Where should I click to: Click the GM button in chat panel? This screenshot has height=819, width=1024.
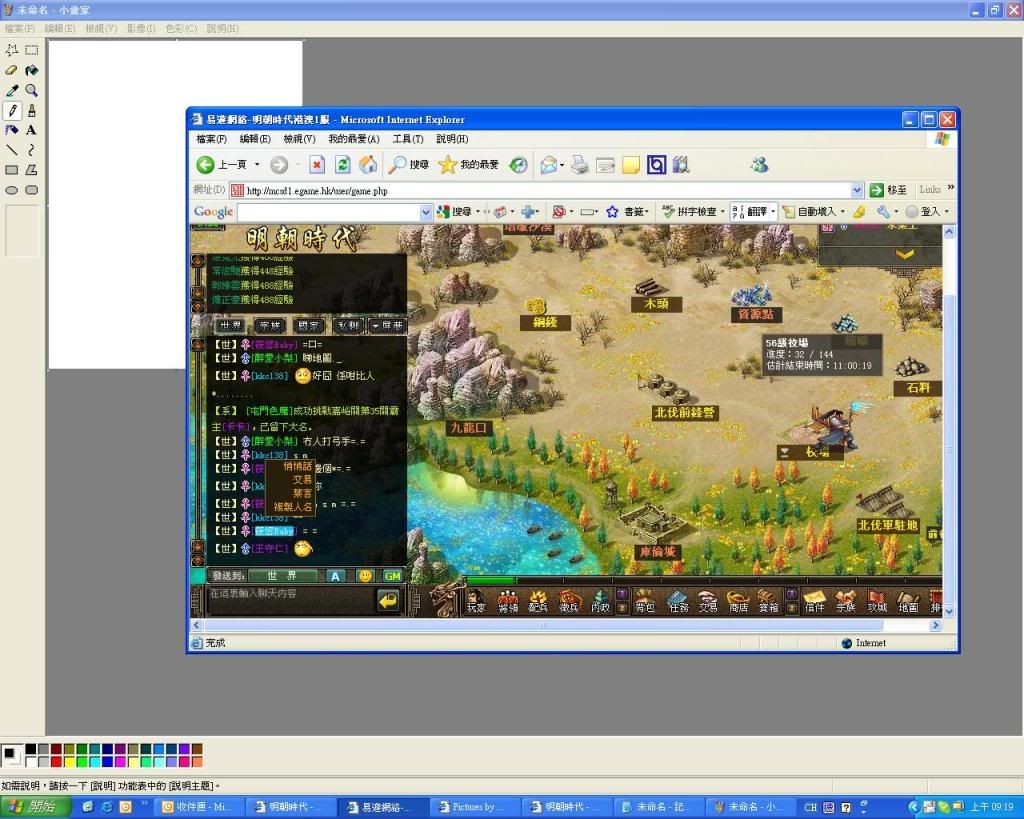[x=392, y=575]
